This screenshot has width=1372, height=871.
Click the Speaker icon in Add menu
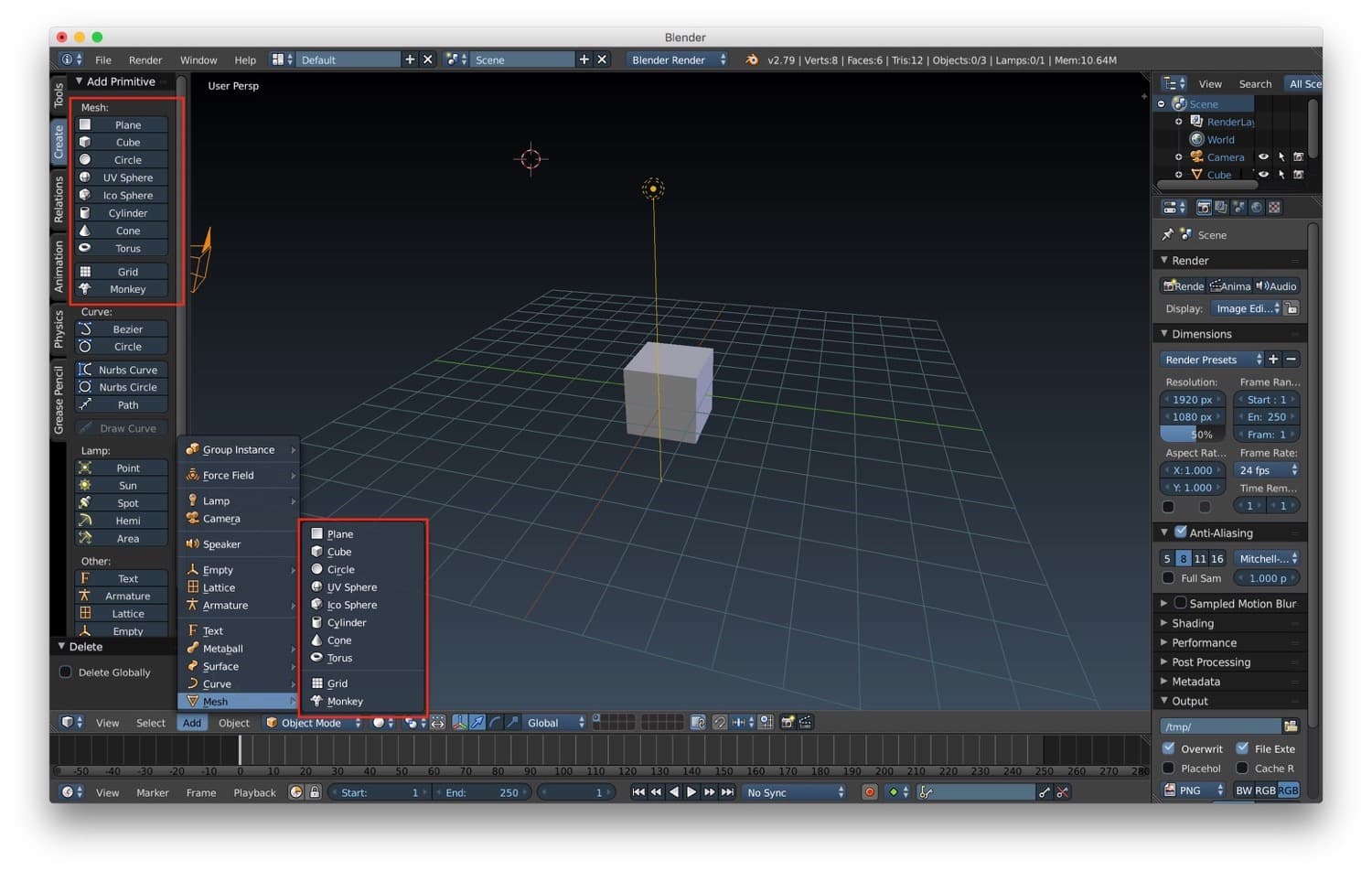click(192, 544)
